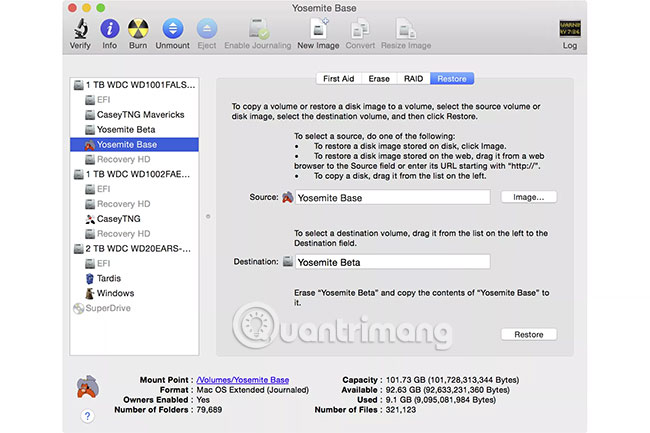Open /Volumes/Yosemite Base mount point link
The width and height of the screenshot is (650, 433).
pyautogui.click(x=243, y=380)
